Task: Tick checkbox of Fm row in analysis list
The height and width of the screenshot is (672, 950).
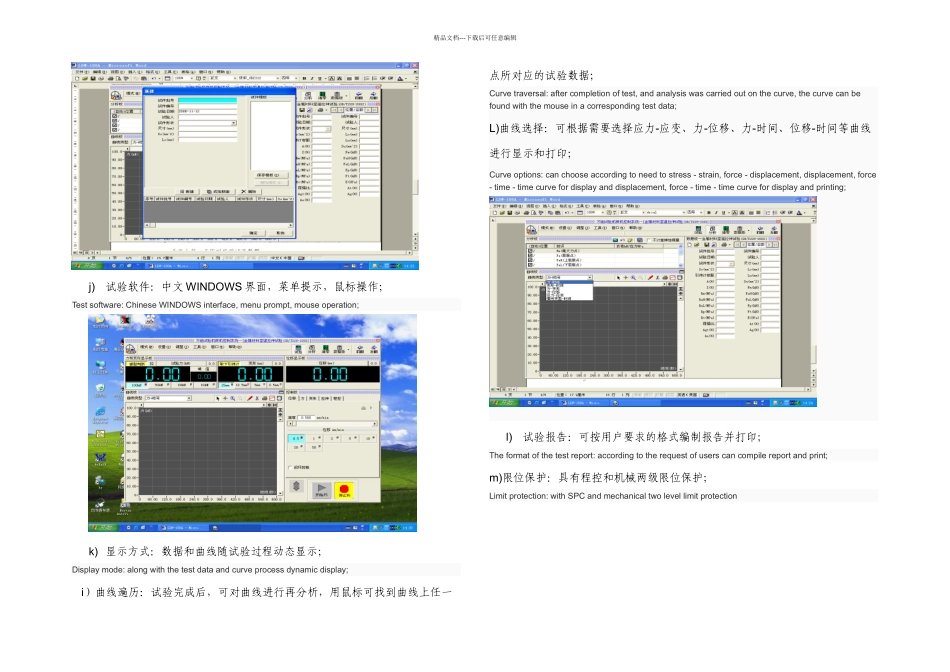Action: [530, 251]
